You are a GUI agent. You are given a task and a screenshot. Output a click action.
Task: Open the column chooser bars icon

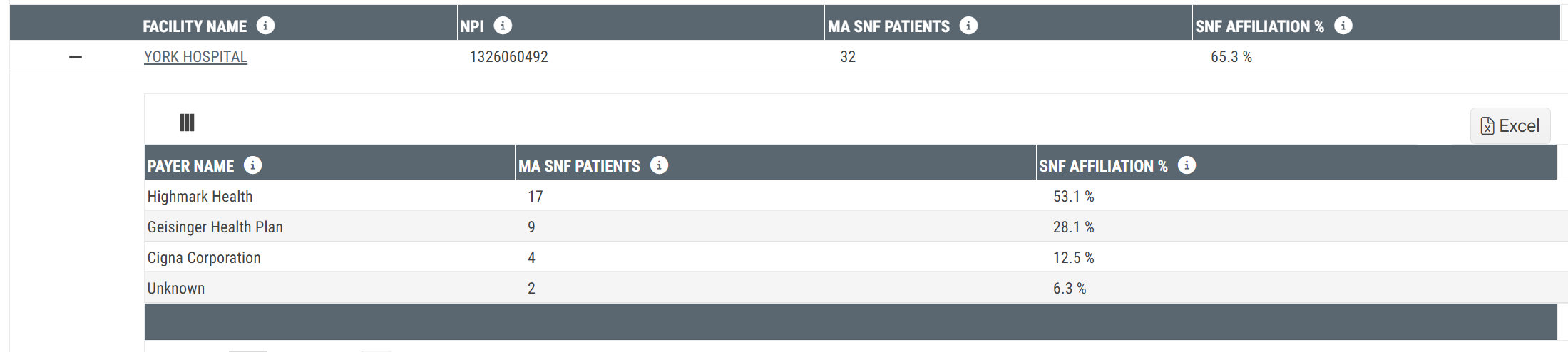pyautogui.click(x=187, y=123)
